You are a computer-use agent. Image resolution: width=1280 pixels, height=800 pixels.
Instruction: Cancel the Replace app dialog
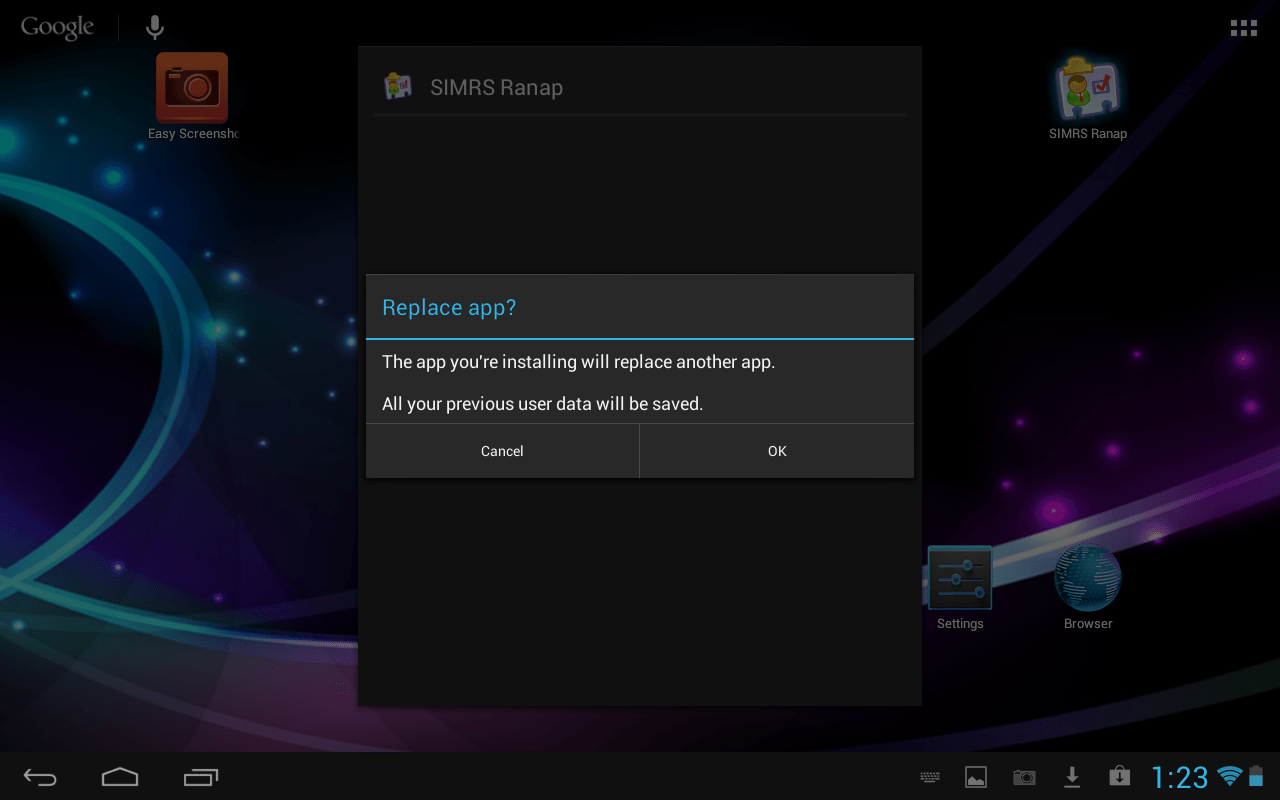502,450
